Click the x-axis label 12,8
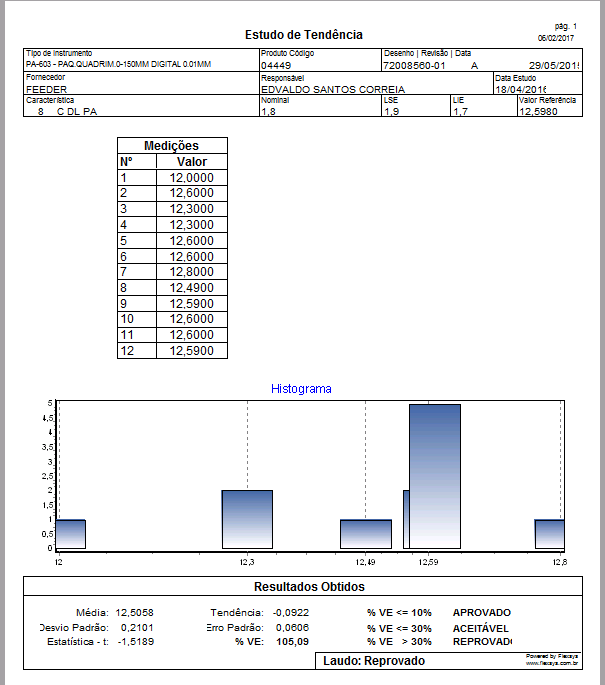Image resolution: width=605 pixels, height=685 pixels. [x=560, y=562]
